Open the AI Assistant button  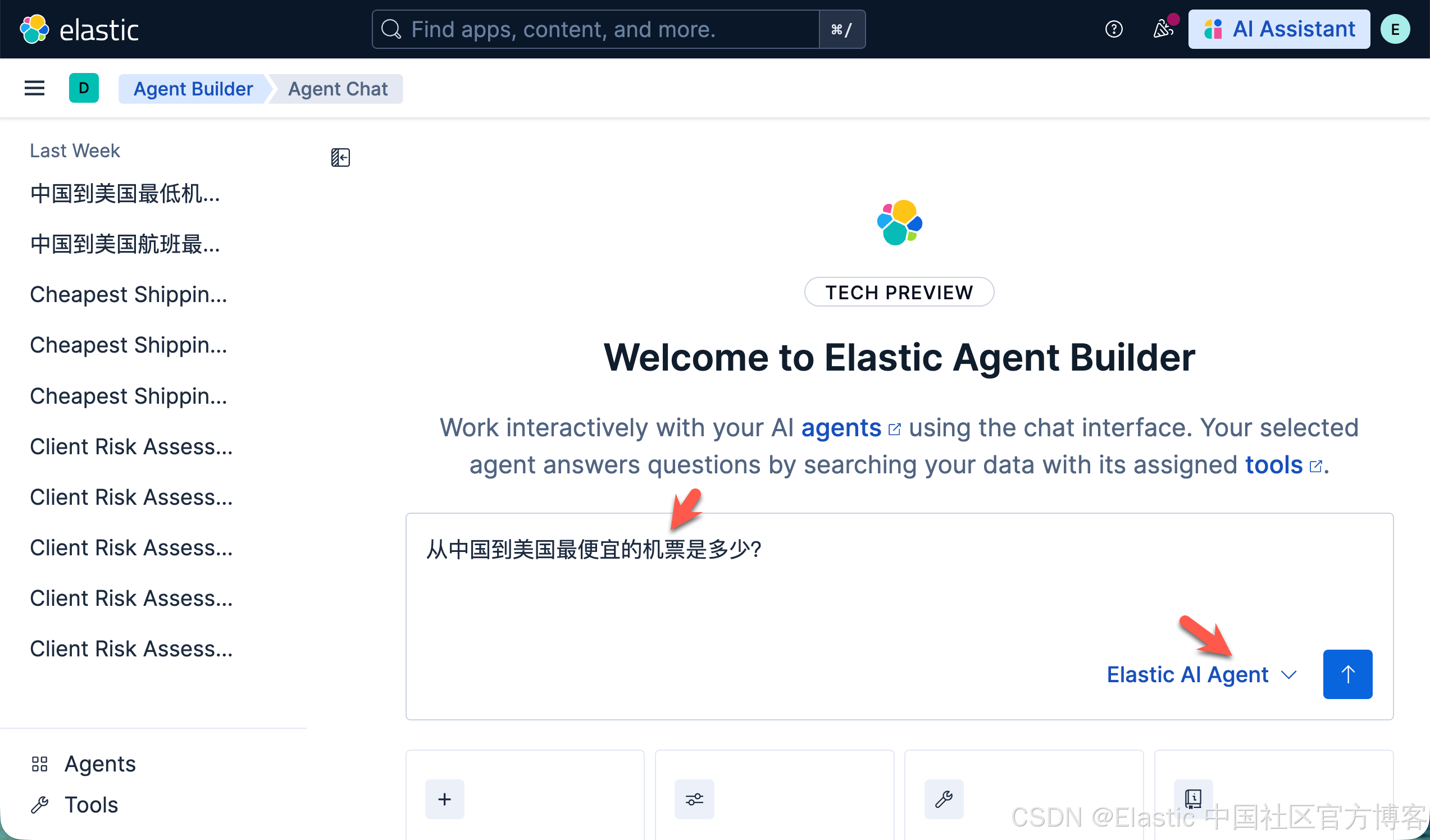(1278, 29)
